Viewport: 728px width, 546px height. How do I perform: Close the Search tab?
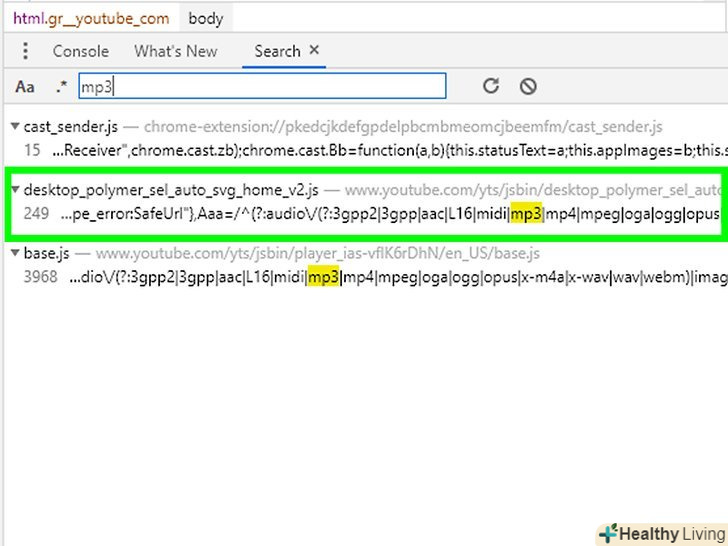coord(314,50)
